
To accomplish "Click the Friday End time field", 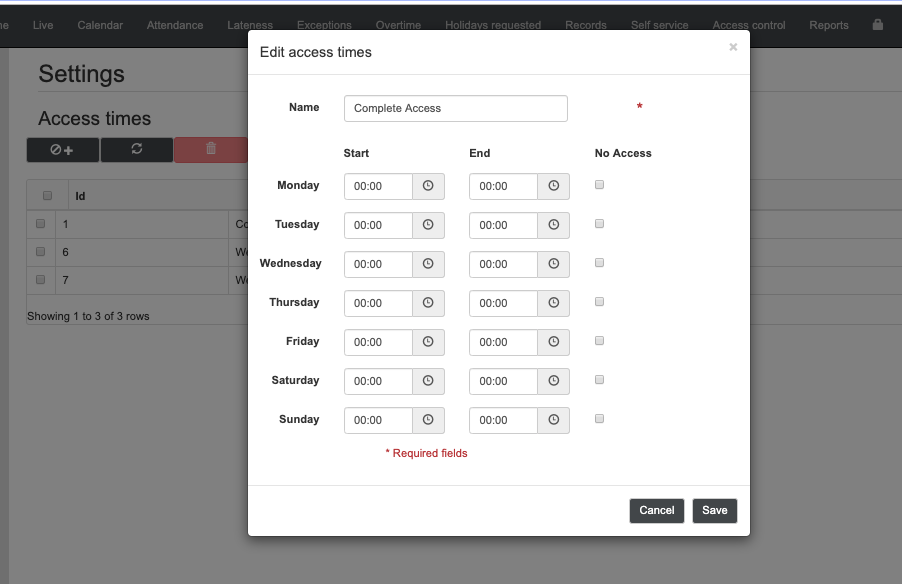I will click(x=503, y=342).
